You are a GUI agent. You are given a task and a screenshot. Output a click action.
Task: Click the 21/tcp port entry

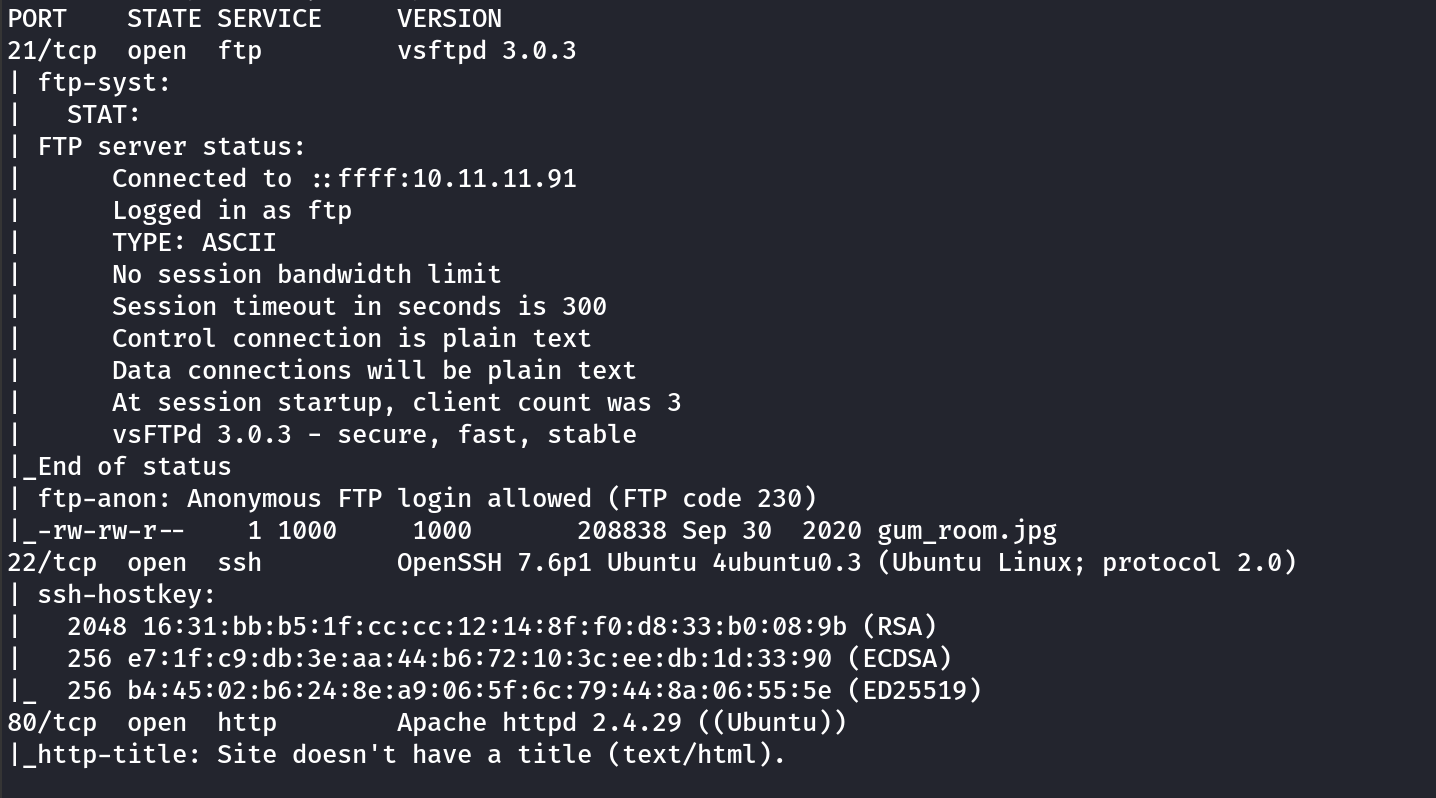[x=52, y=50]
